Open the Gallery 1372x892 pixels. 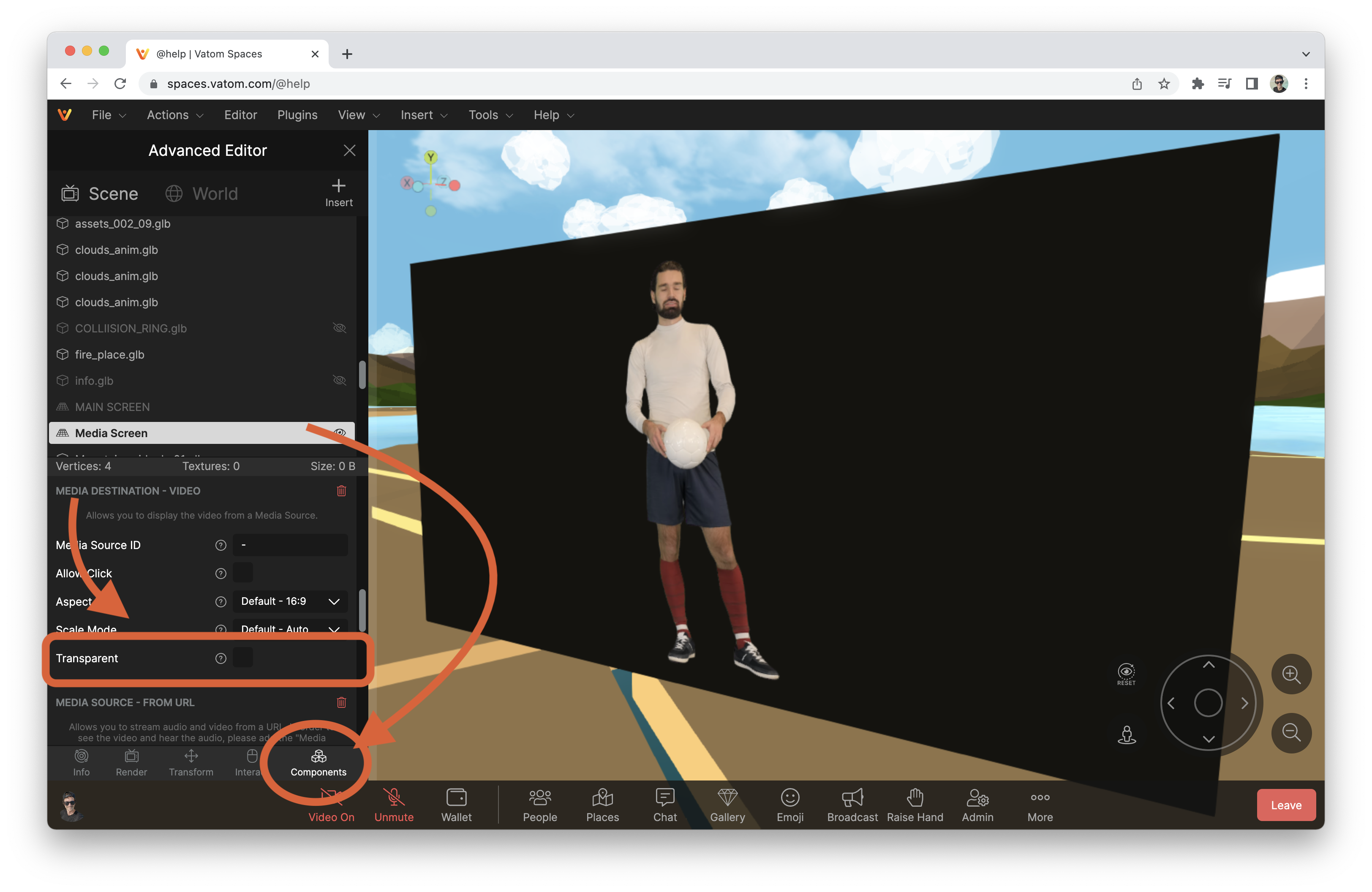(x=727, y=805)
